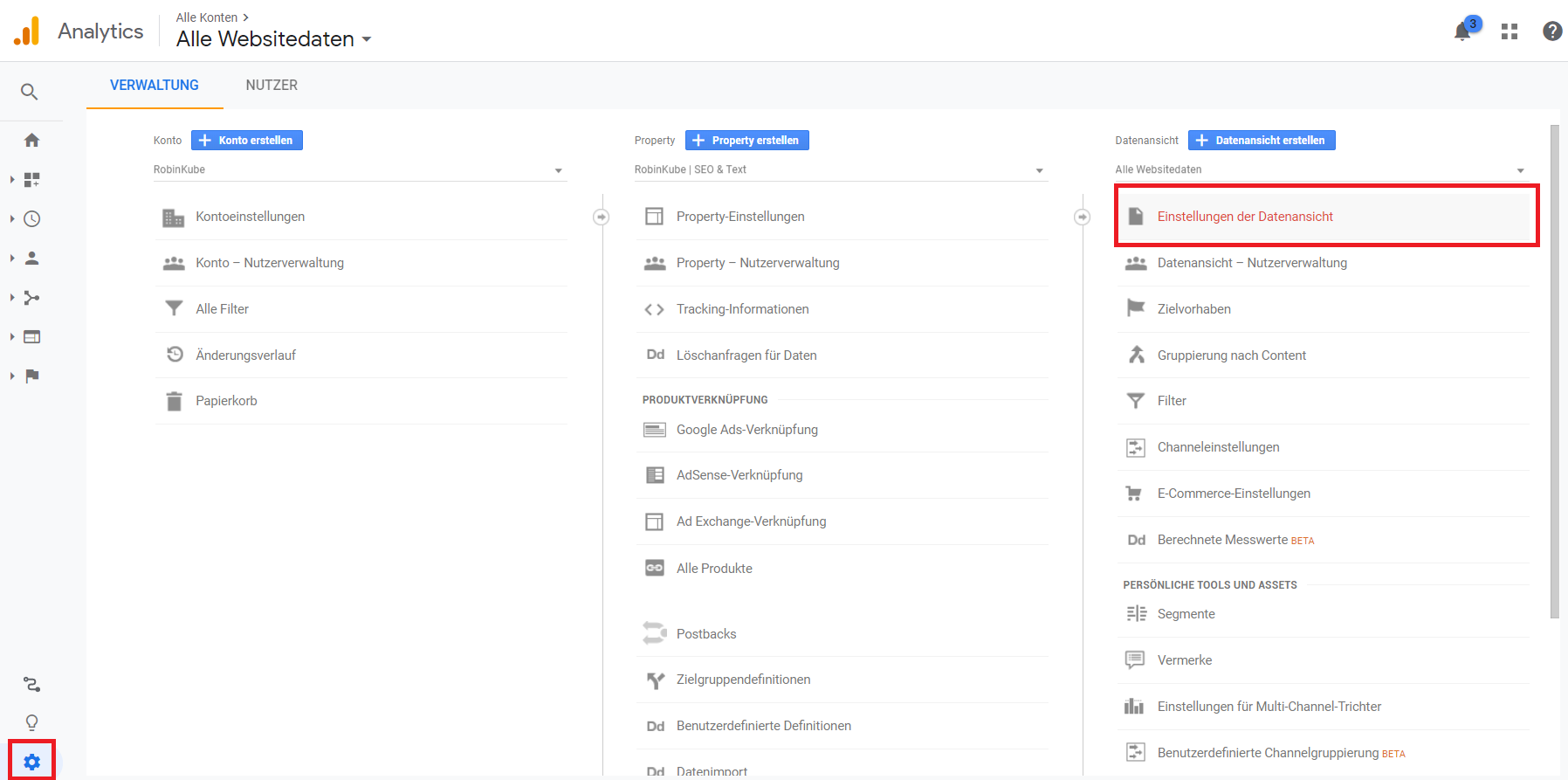Click the Google Analytics logo icon
Image resolution: width=1568 pixels, height=780 pixels.
tap(27, 31)
